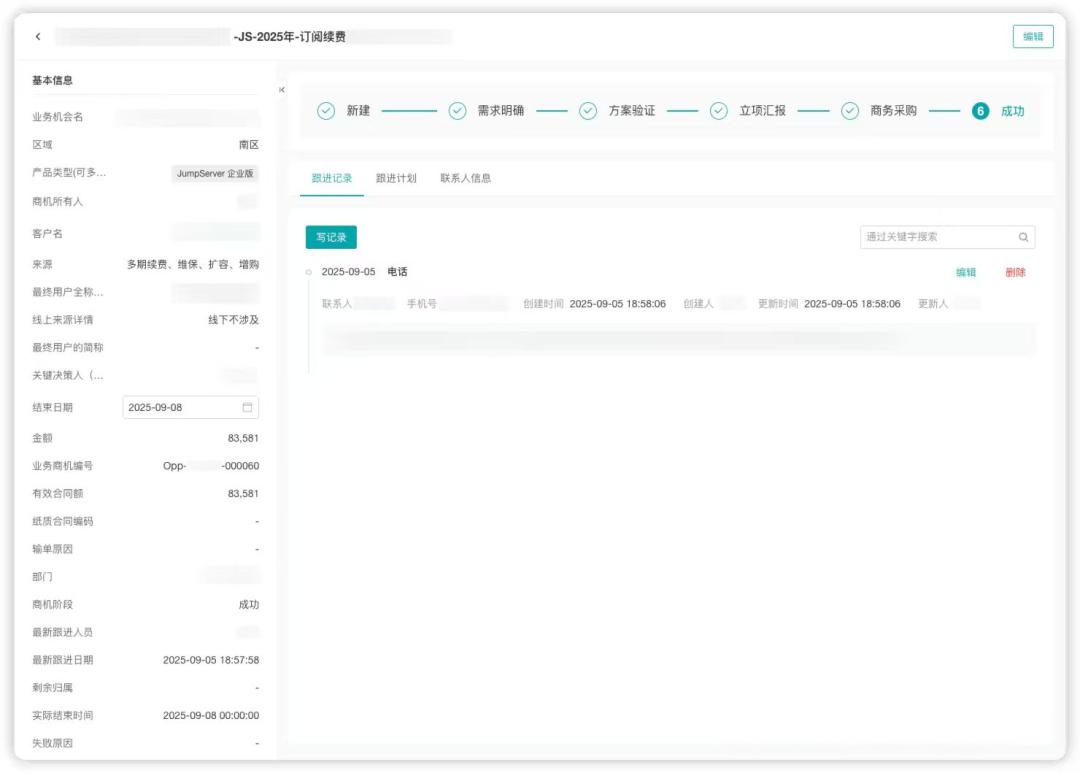Click the 写记录 button
The image size is (1080, 773).
[331, 237]
